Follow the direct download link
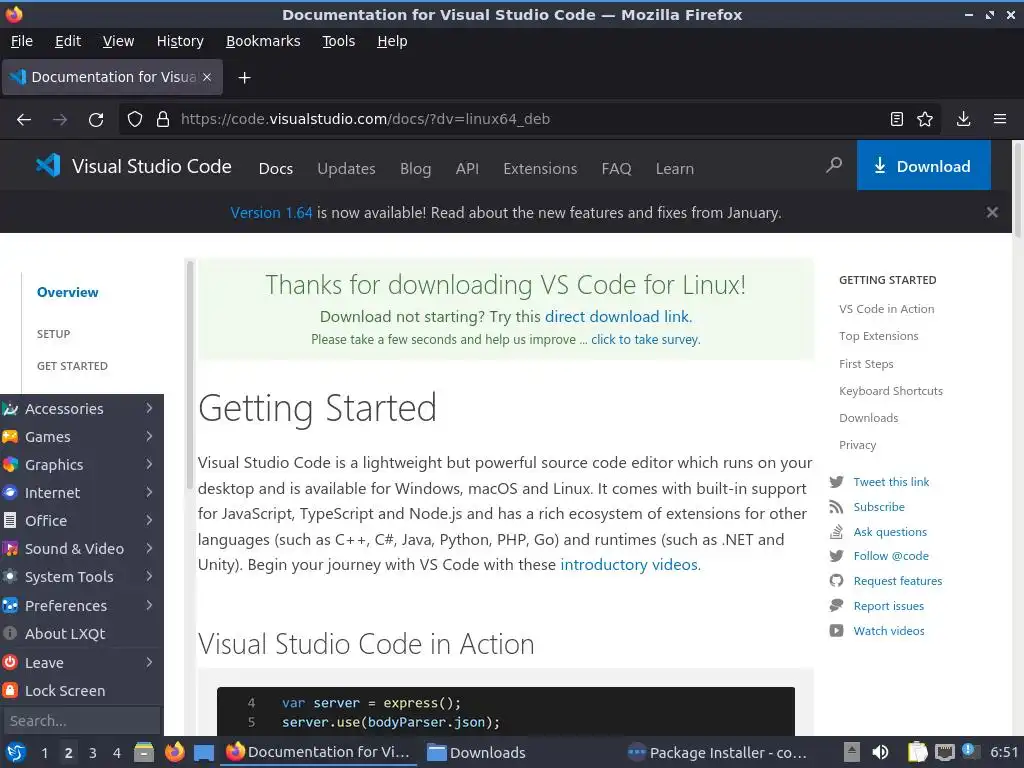Screen dimensions: 1024x768 [x=618, y=317]
